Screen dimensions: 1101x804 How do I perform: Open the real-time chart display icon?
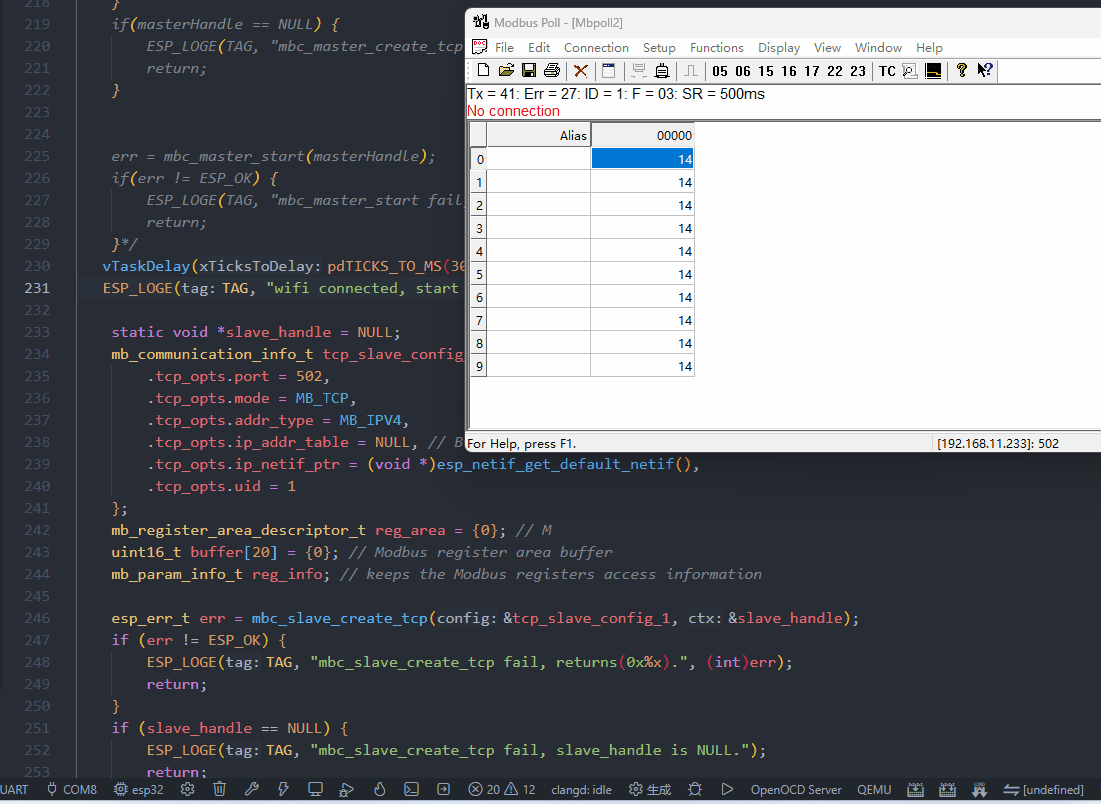click(933, 70)
